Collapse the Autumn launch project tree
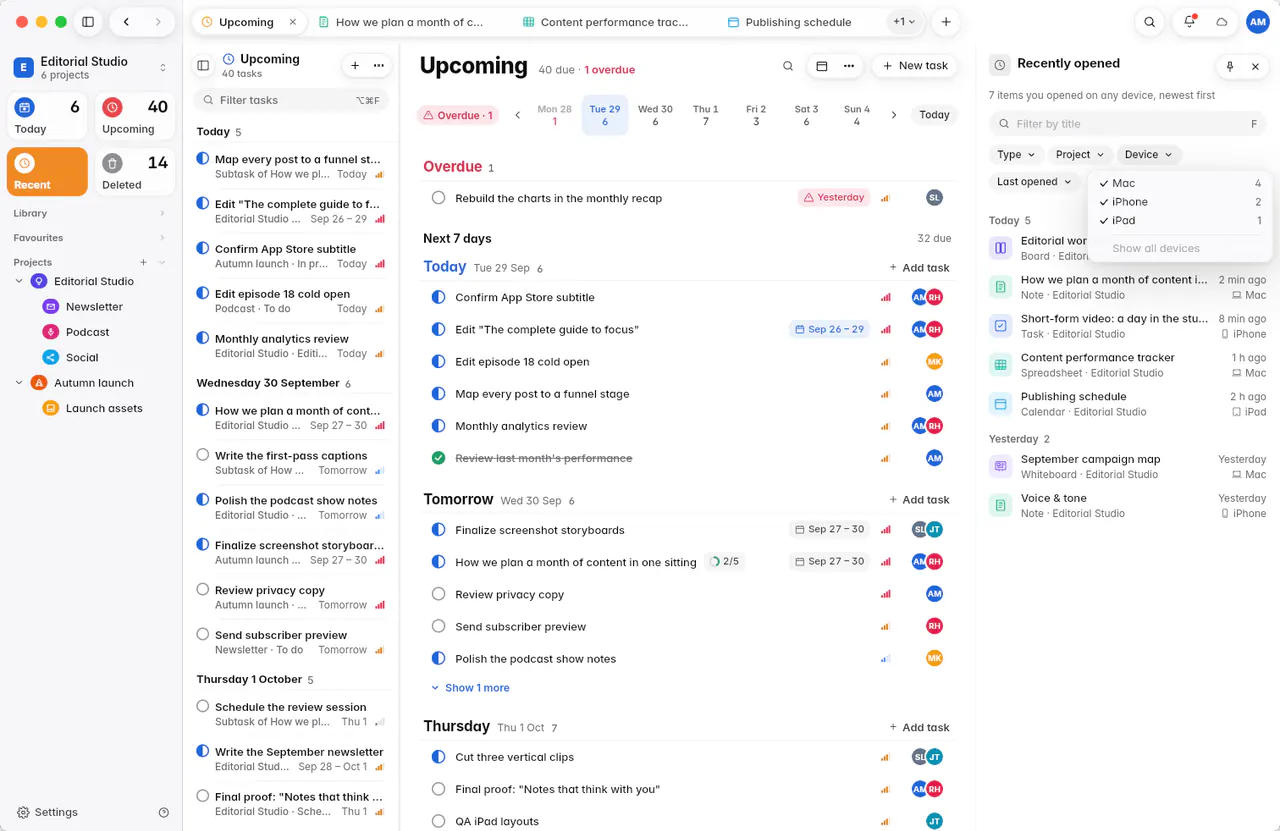This screenshot has width=1280, height=831. [x=19, y=383]
